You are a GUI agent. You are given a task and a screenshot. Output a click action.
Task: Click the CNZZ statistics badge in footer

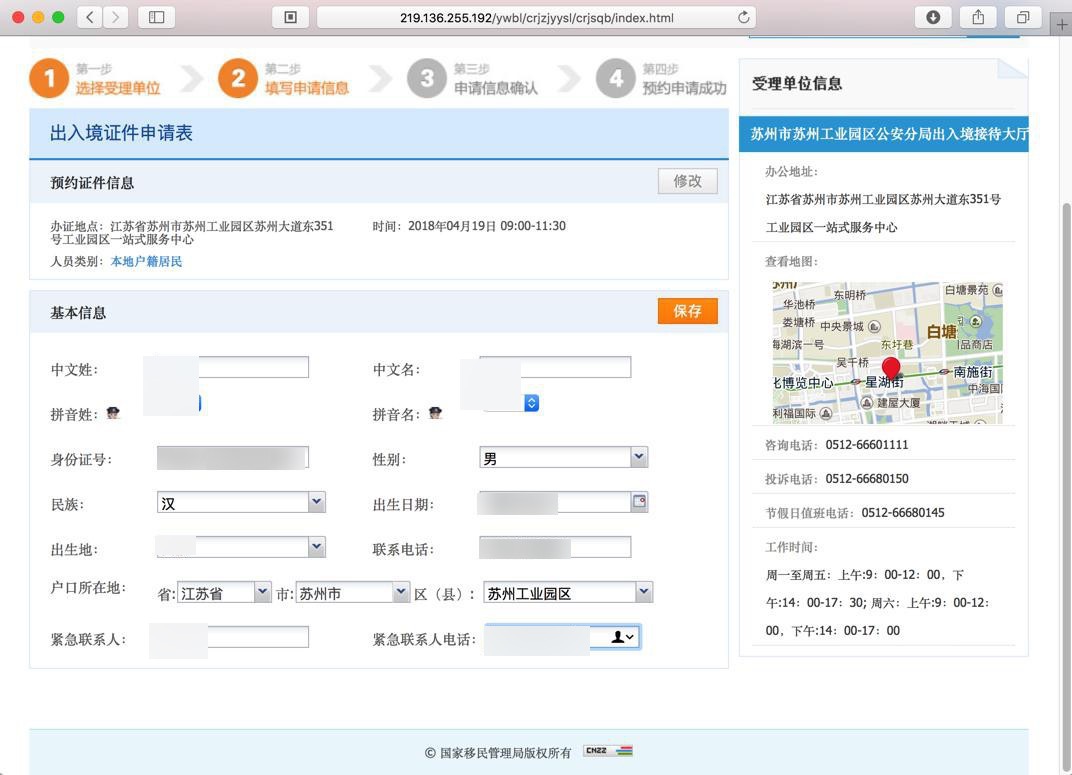(x=608, y=751)
